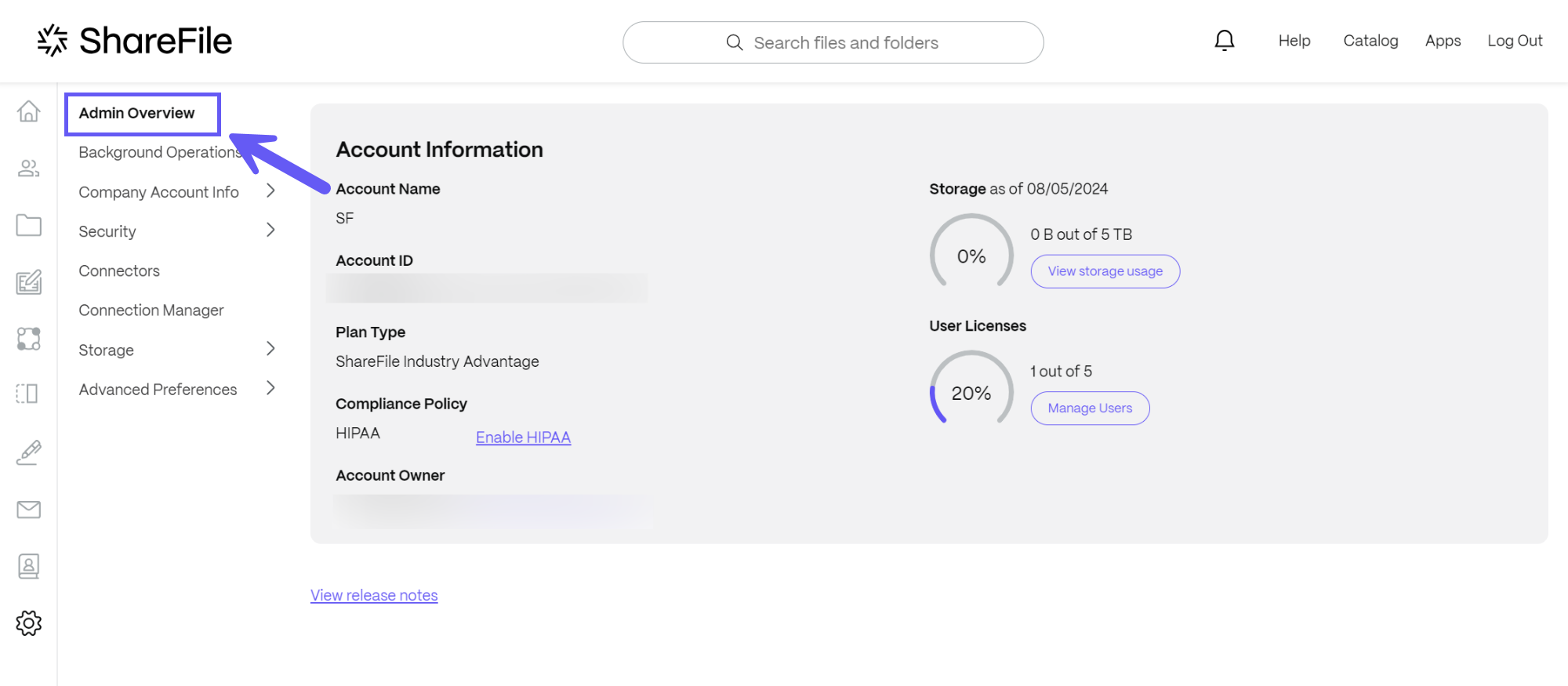Image resolution: width=1568 pixels, height=686 pixels.
Task: Click Manage Users button
Action: 1090,408
